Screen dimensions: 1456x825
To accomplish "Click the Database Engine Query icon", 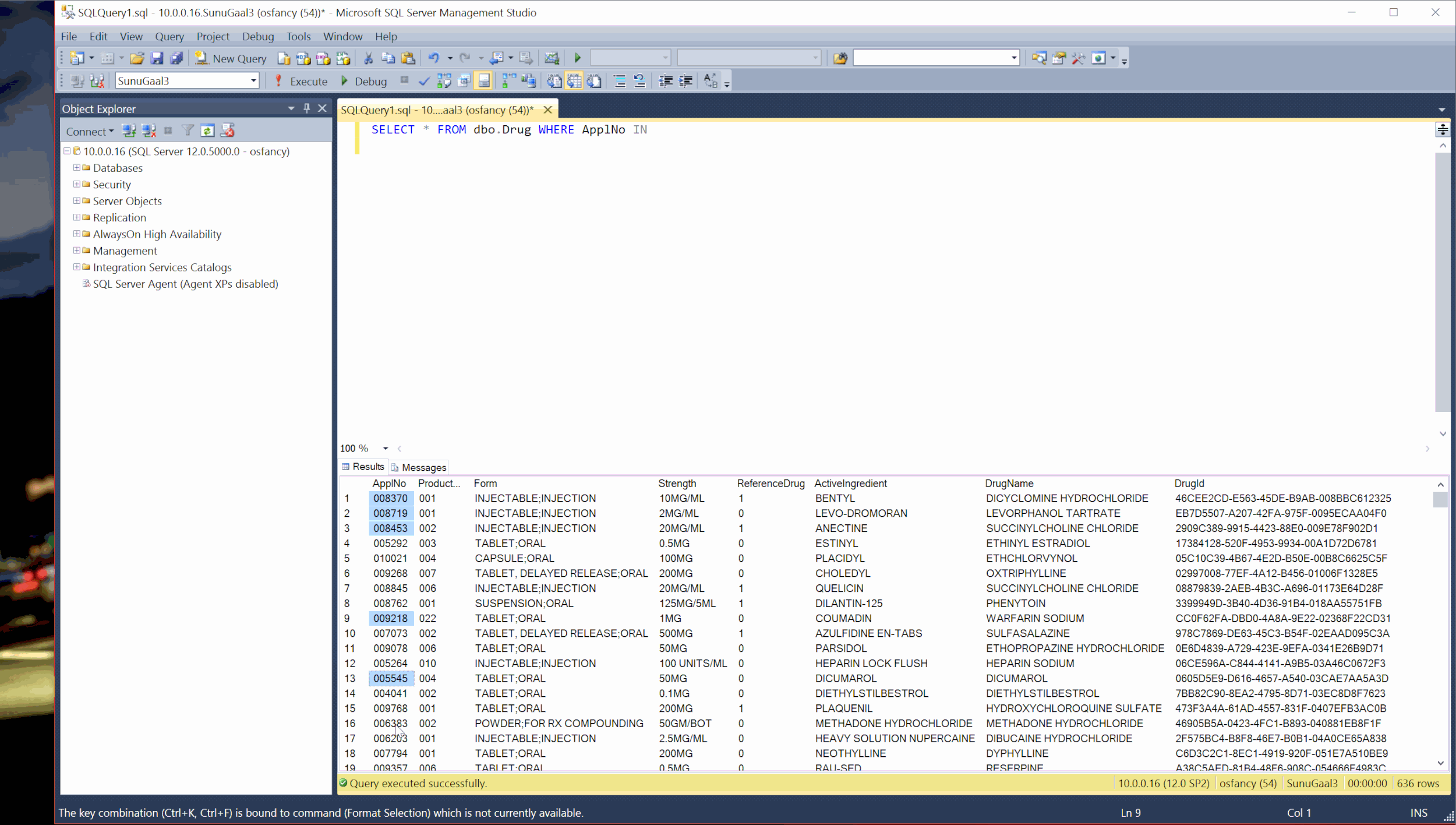I will click(x=284, y=58).
